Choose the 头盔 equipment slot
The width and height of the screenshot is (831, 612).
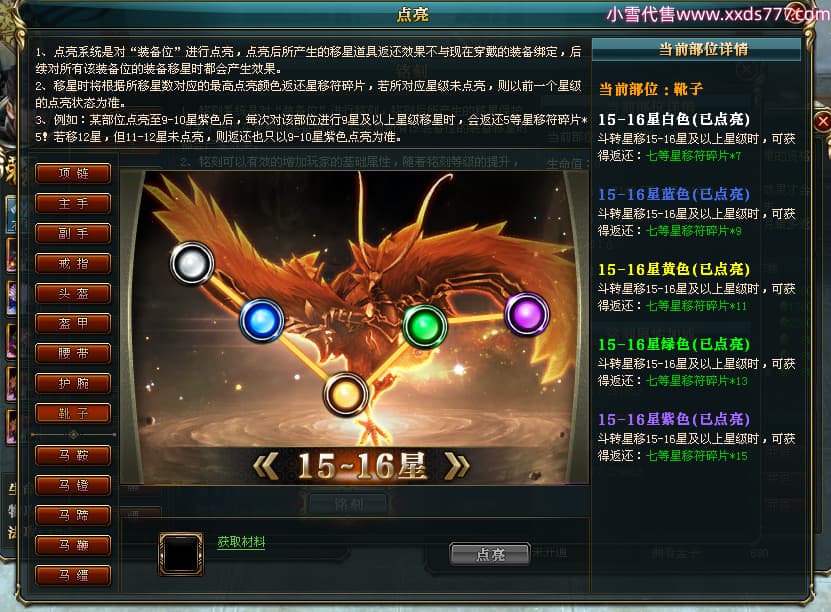(73, 293)
